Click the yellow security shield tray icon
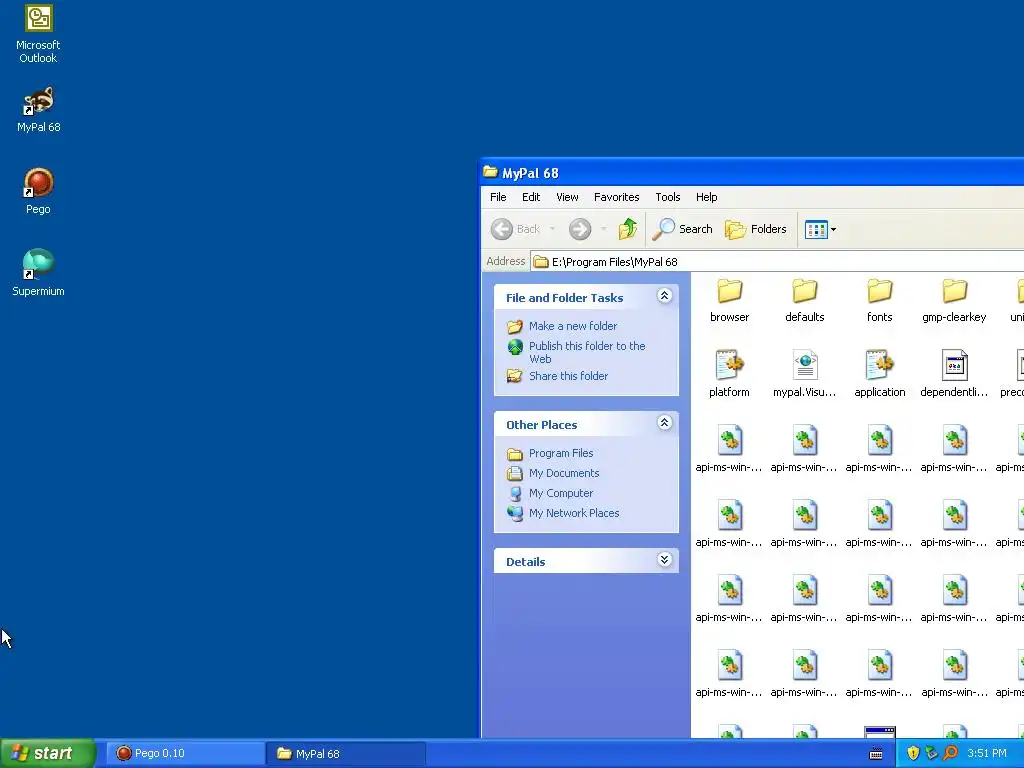Viewport: 1024px width, 768px height. coord(913,753)
